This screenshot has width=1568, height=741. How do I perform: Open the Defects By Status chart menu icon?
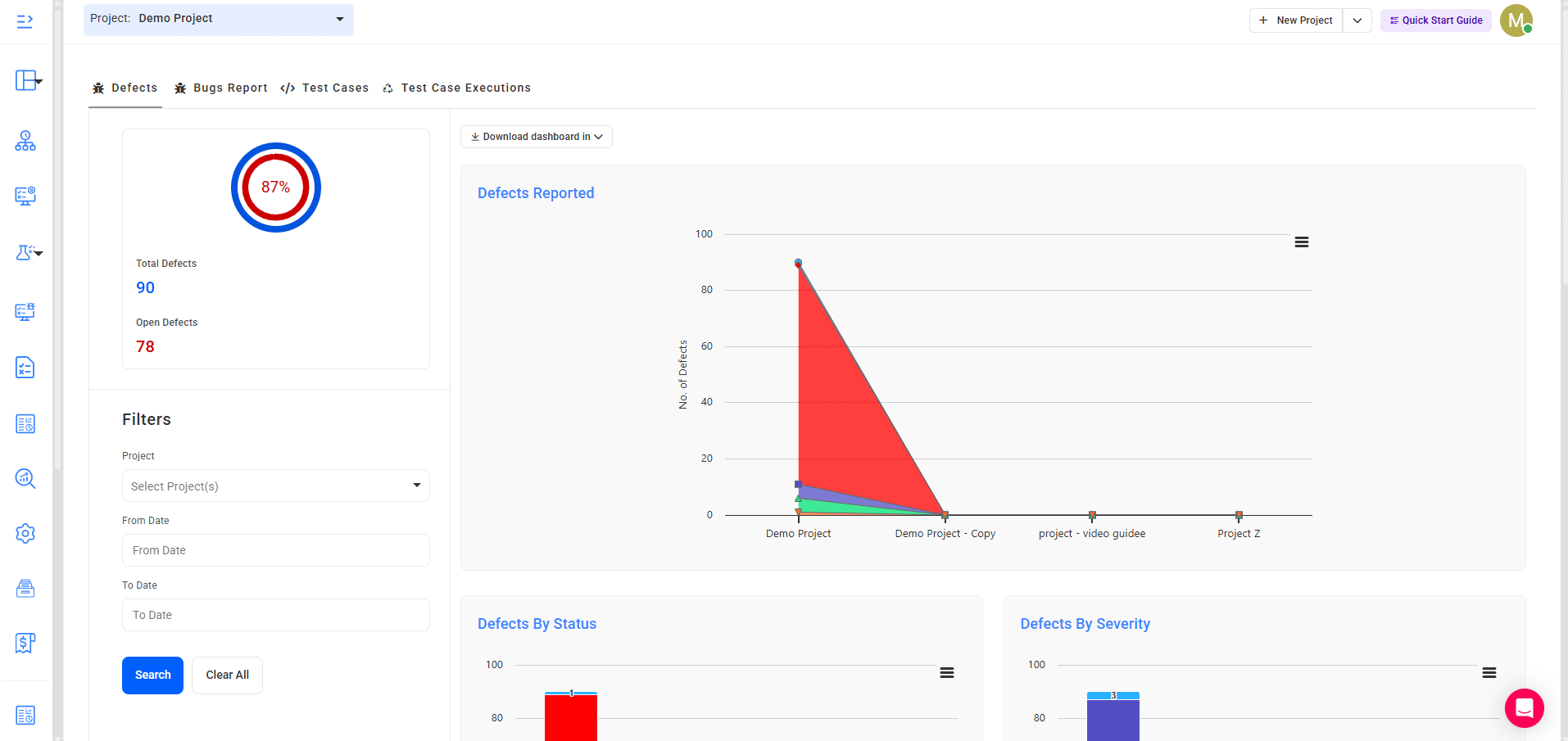pos(947,673)
